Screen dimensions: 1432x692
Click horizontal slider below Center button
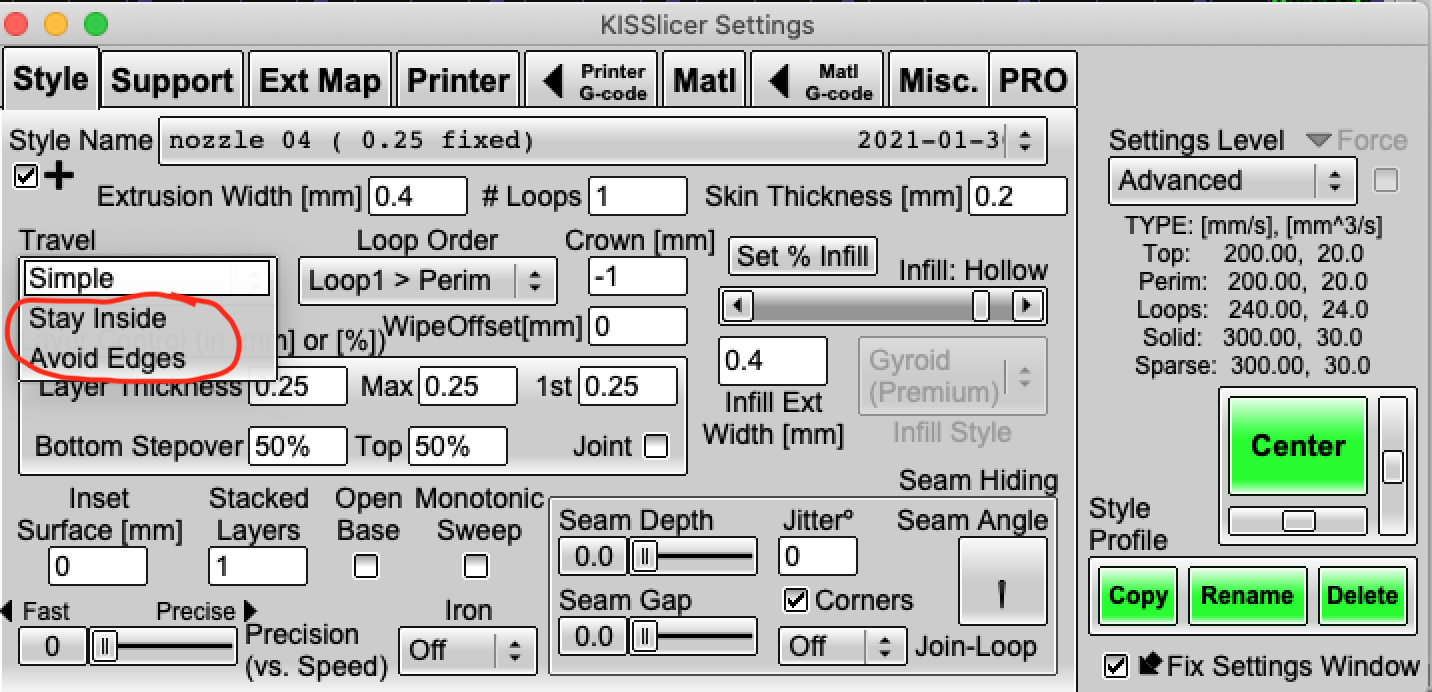[x=1297, y=521]
